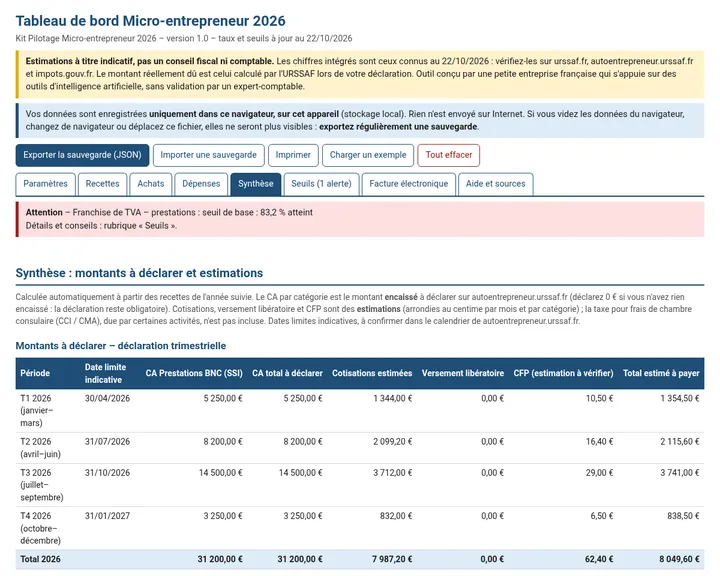Open the Paramètres tab
The height and width of the screenshot is (576, 720).
coord(45,184)
